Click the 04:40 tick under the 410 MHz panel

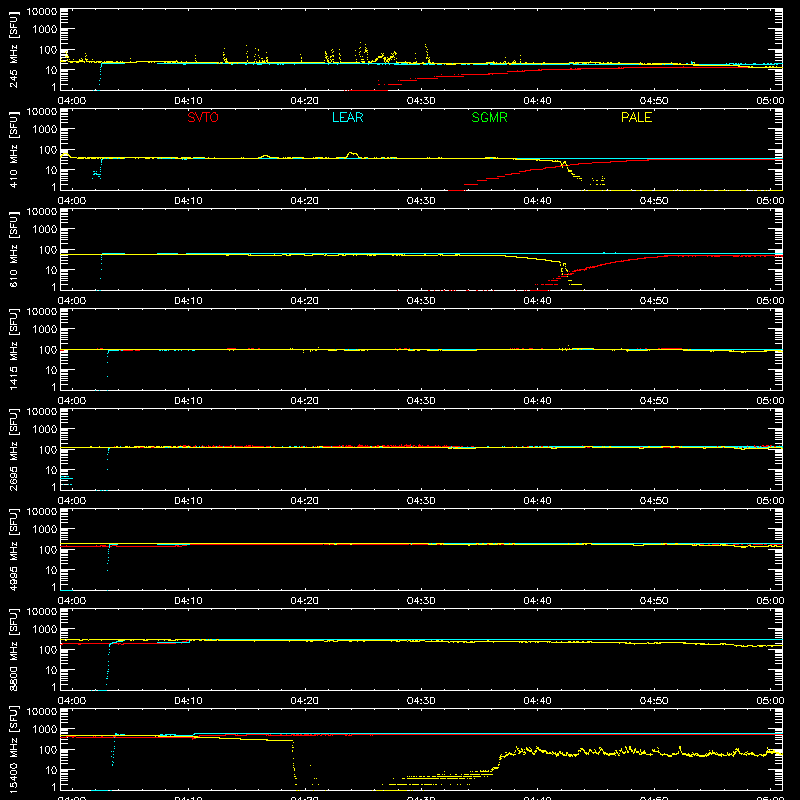537,201
